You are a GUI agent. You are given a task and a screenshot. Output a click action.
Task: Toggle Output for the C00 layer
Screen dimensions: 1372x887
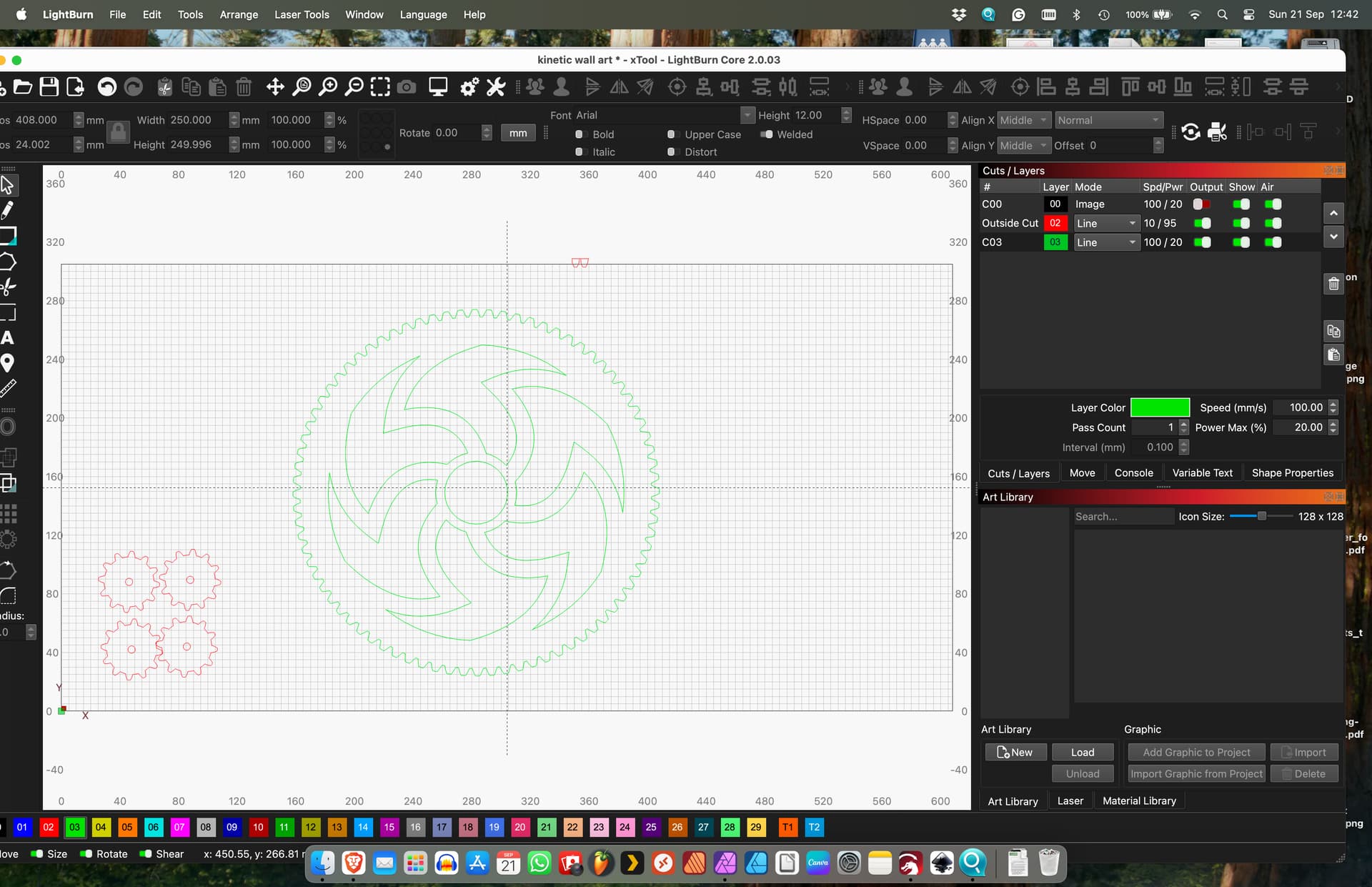point(1202,204)
